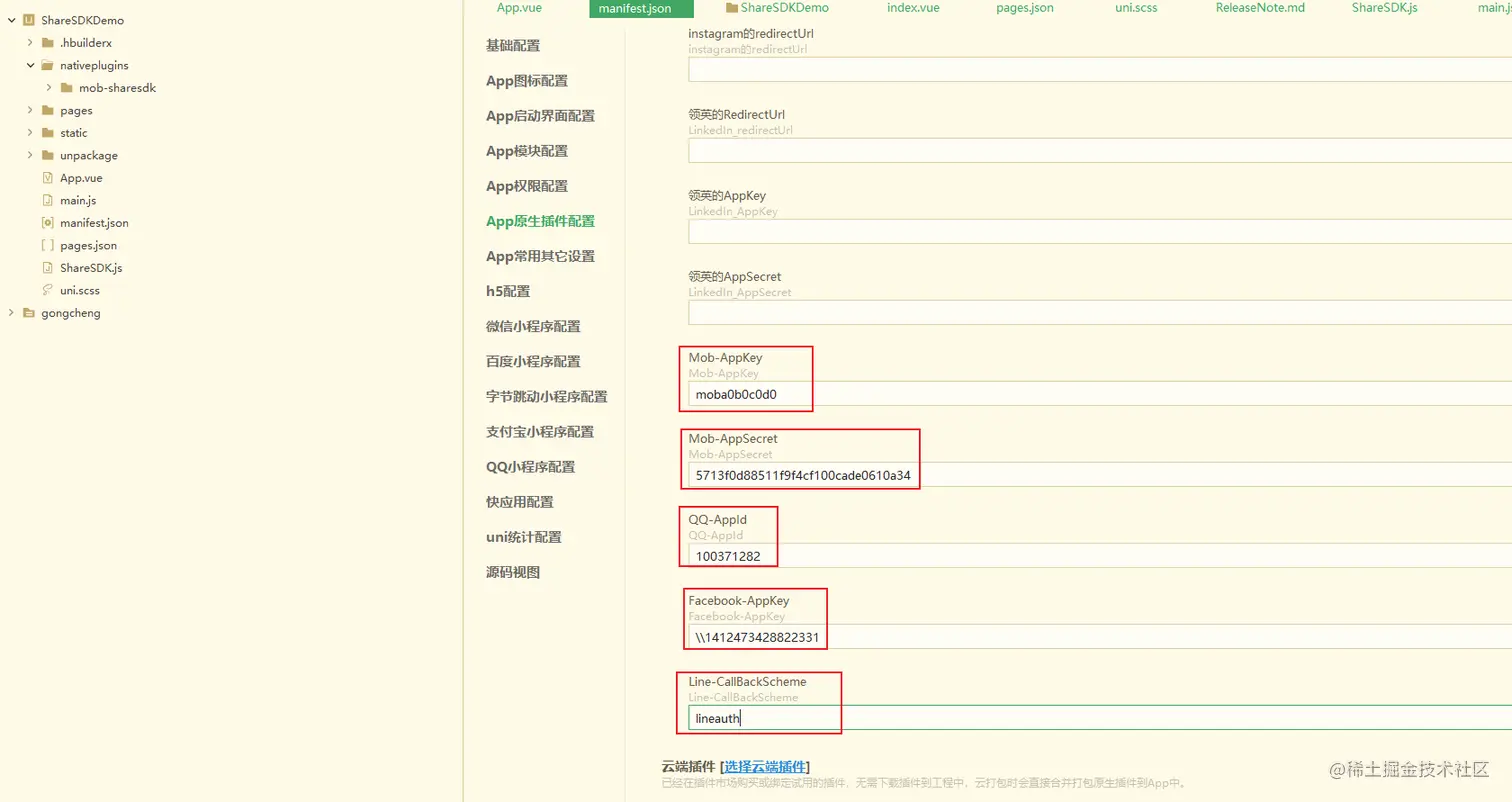This screenshot has height=802, width=1512.
Task: Focus the Mob-AppKey input field
Action: (x=1100, y=393)
